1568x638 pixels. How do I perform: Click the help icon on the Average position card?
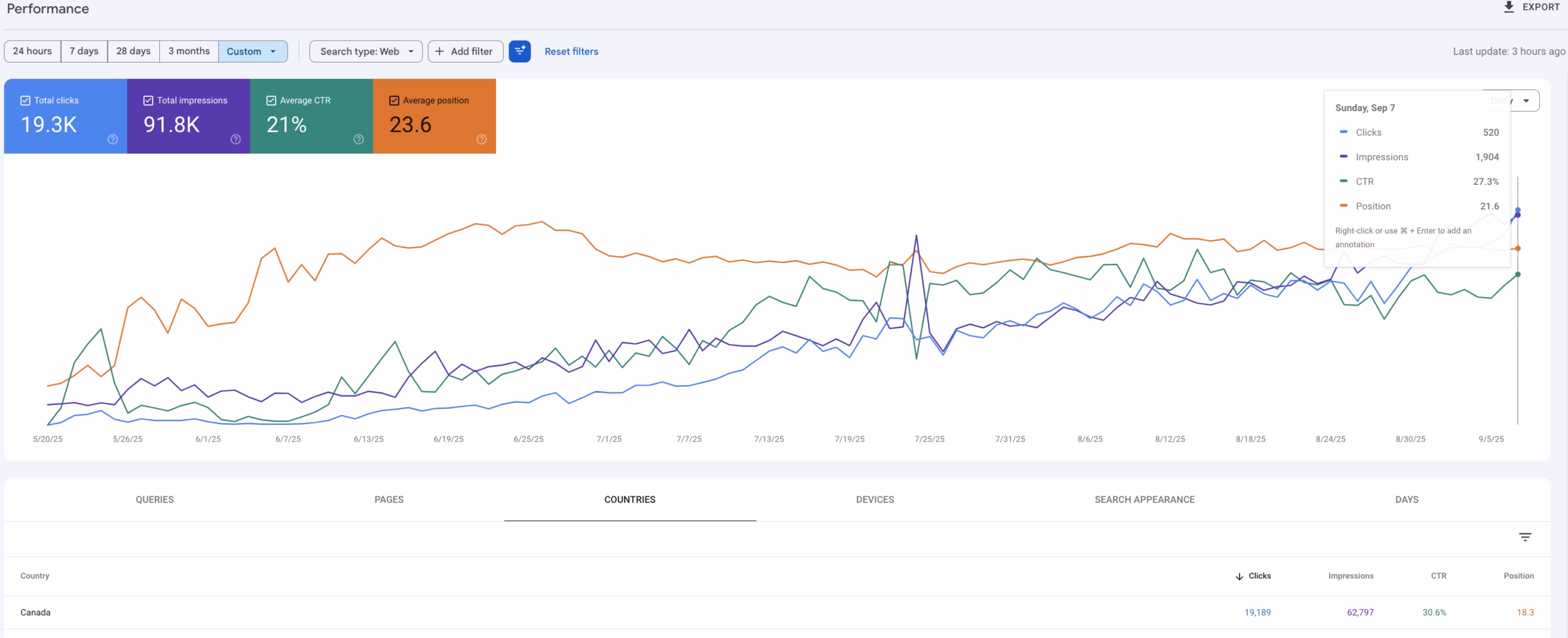[x=481, y=140]
